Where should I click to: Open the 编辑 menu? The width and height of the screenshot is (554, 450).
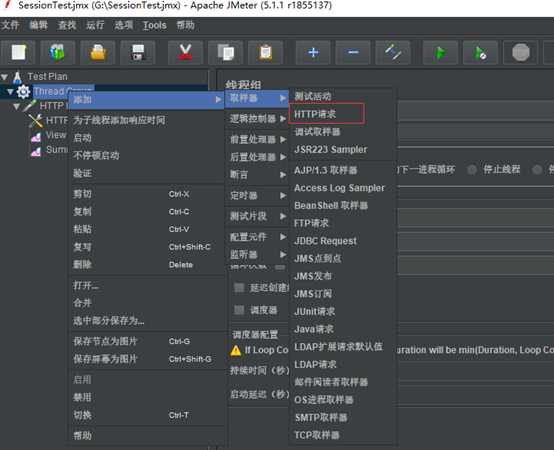click(38, 25)
